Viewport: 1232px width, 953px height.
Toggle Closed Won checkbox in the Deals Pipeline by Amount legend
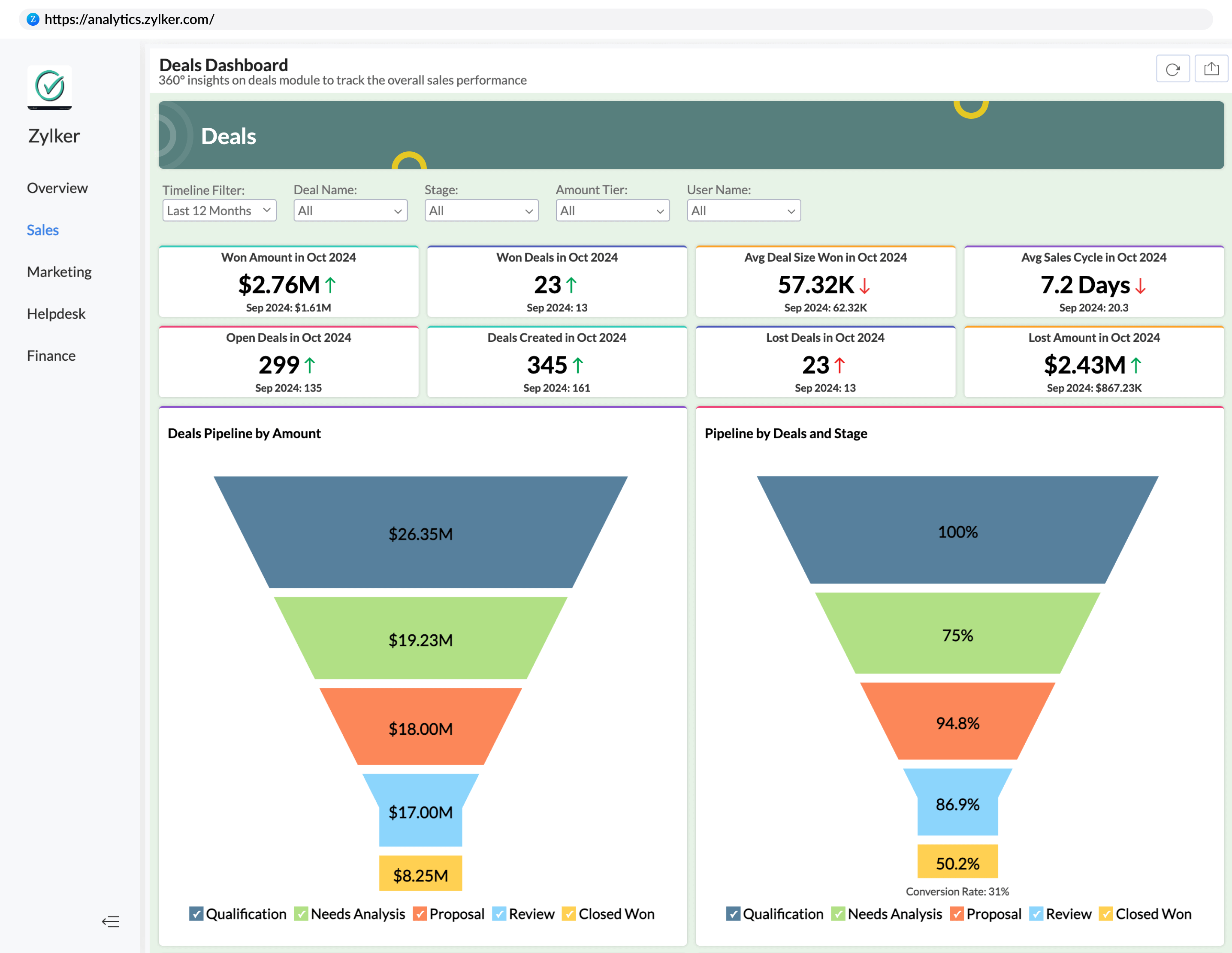569,914
